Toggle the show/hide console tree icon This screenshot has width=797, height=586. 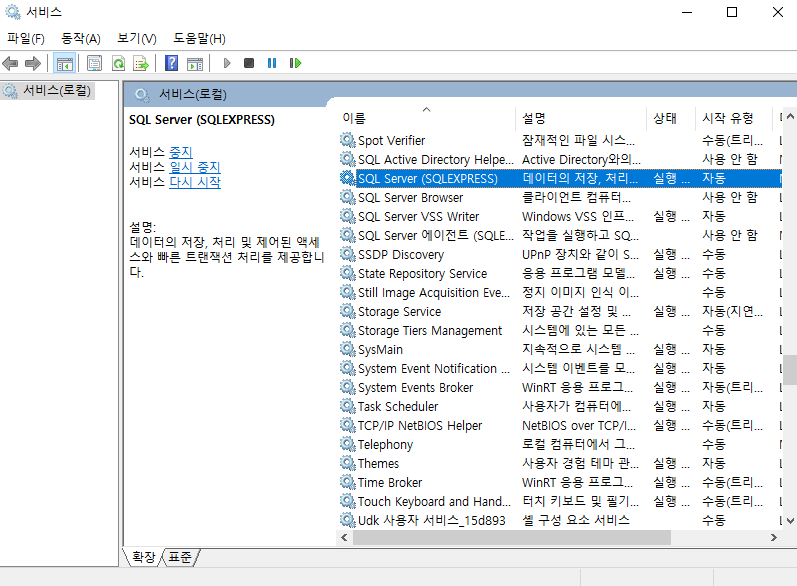[65, 64]
